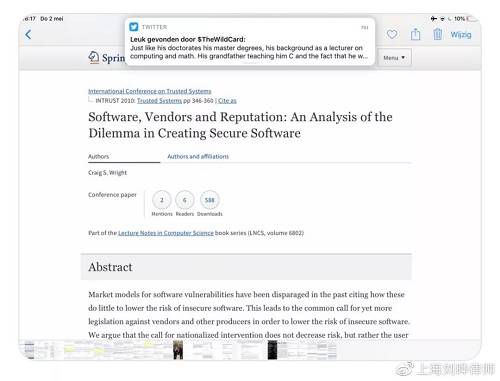Screen dimensions: 500x381
Task: Open Lecture Notes in Computer Science link
Action: (166, 233)
